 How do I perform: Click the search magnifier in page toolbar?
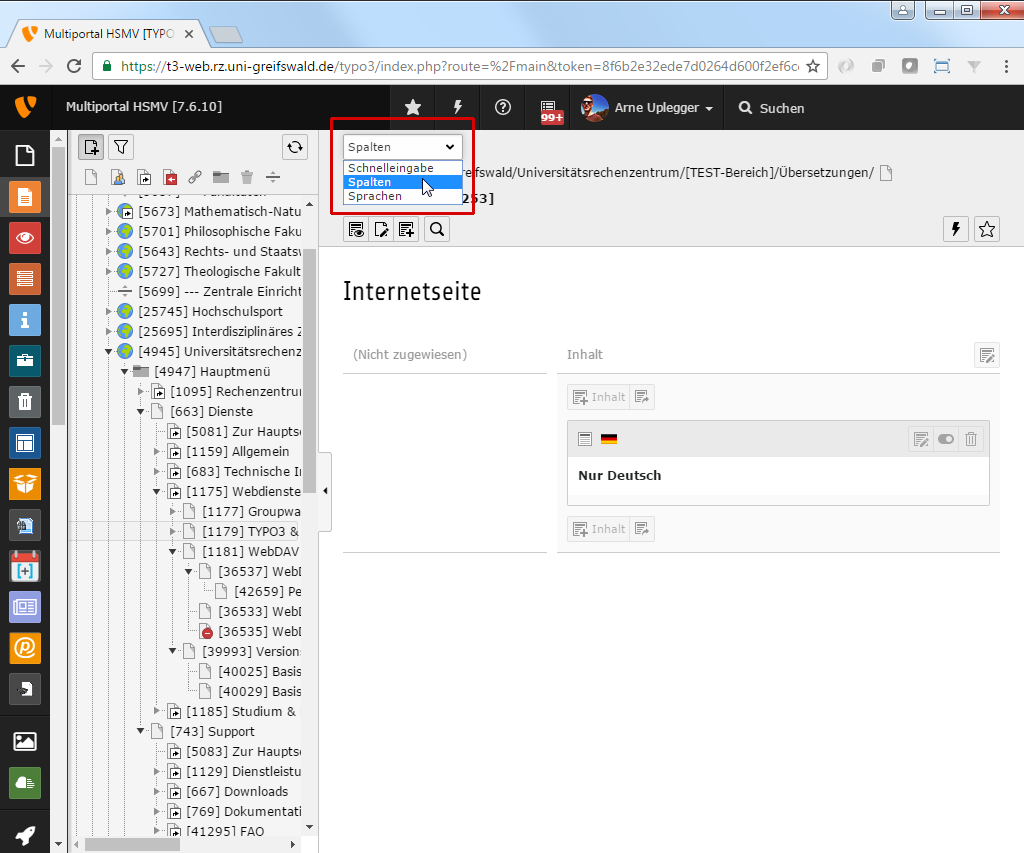pos(437,230)
